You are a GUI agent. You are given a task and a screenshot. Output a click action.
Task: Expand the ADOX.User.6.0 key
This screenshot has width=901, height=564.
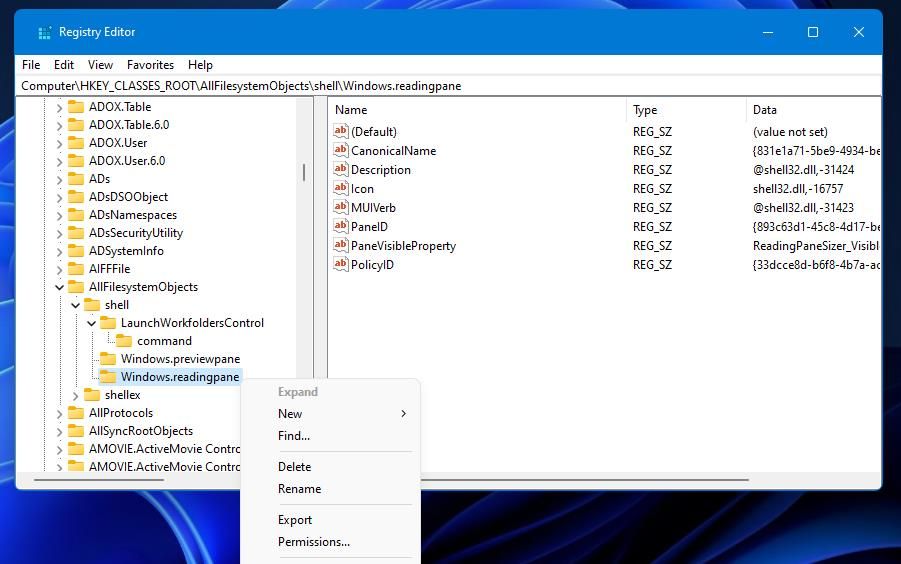pos(59,161)
